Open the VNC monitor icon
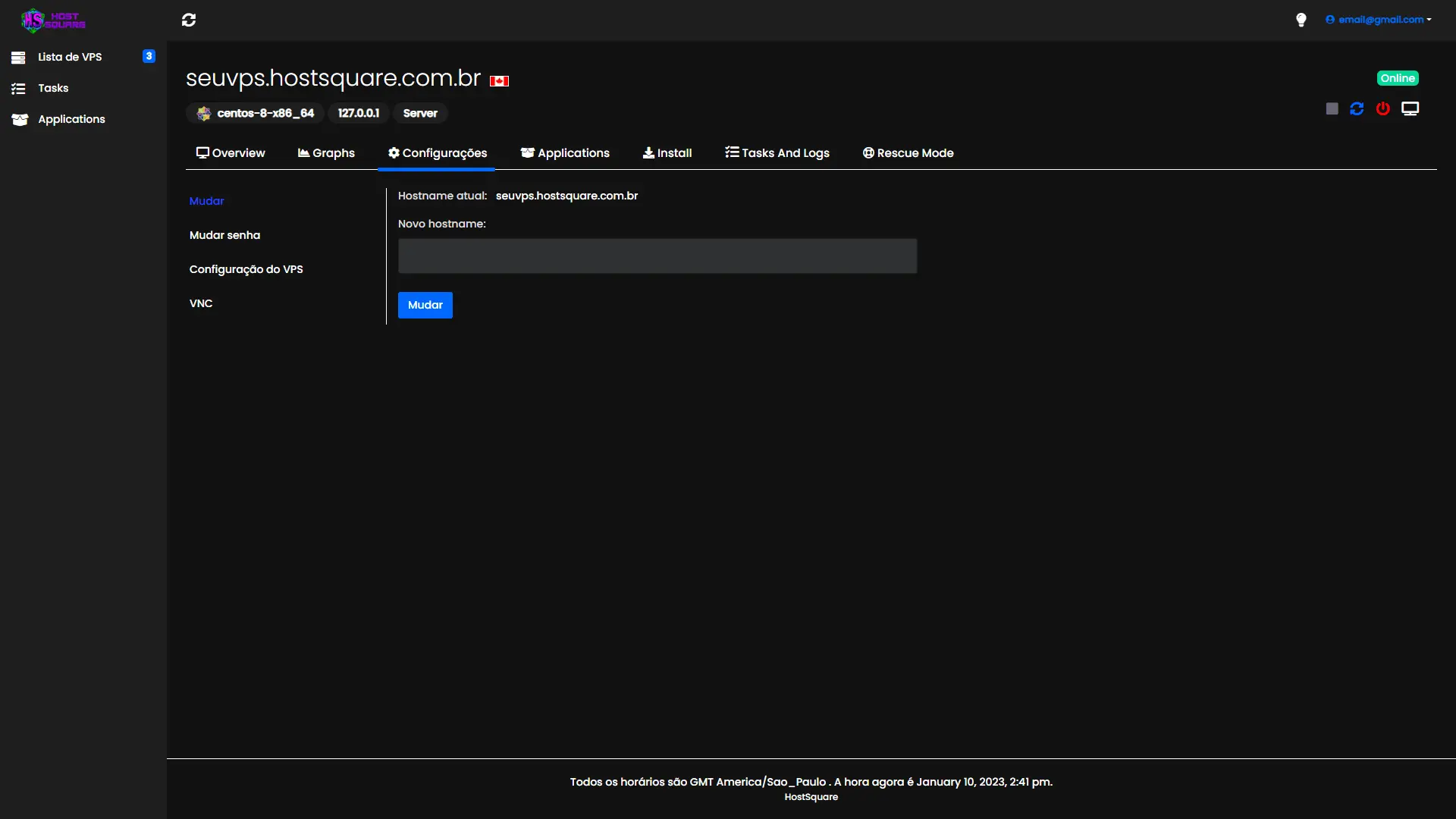The width and height of the screenshot is (1456, 819). point(1410,108)
